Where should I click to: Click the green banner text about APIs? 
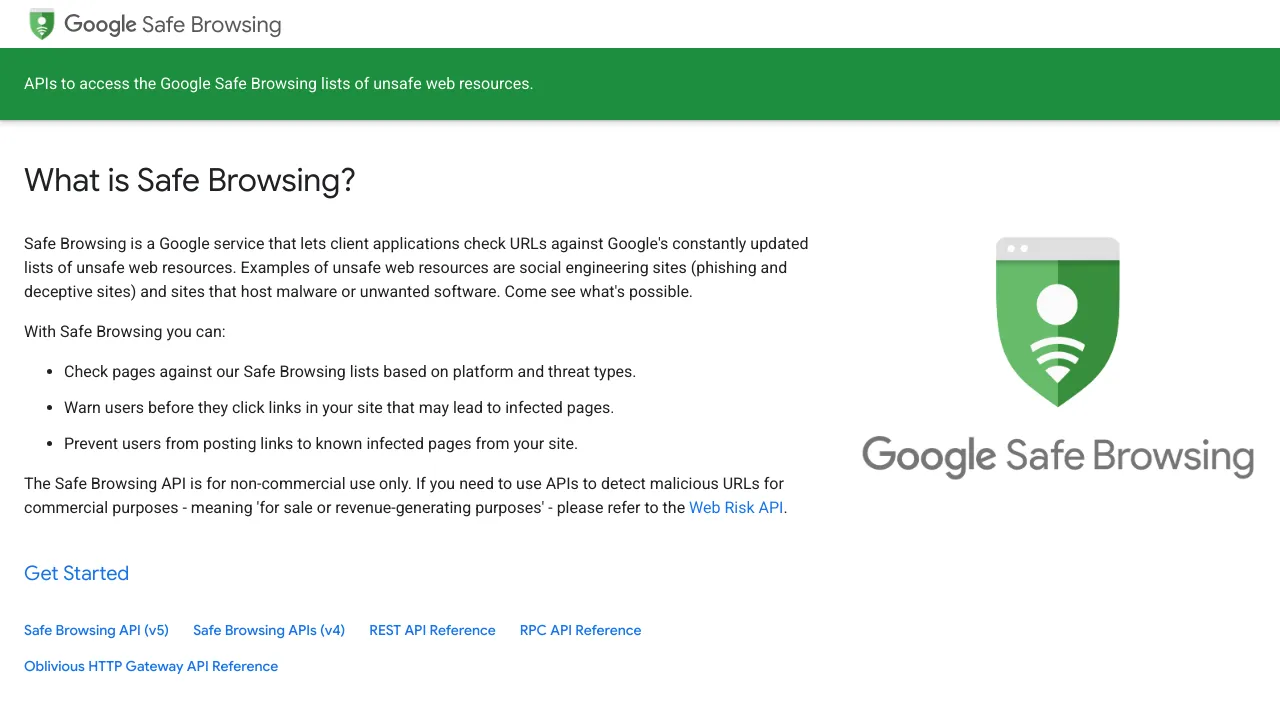pos(278,84)
